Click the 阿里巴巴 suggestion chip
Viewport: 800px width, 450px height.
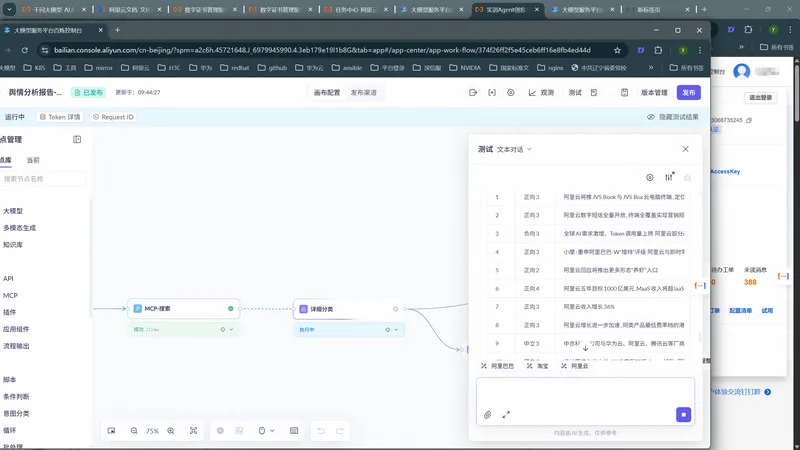tap(497, 366)
